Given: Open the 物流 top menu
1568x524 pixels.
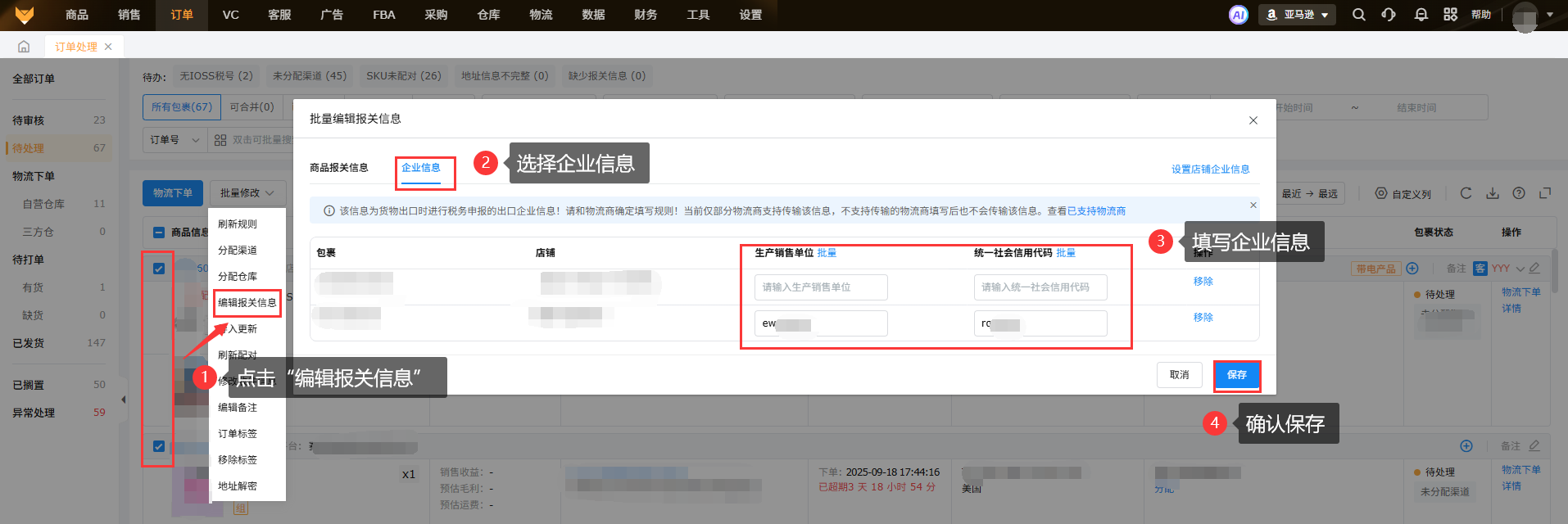Looking at the screenshot, I should (541, 15).
